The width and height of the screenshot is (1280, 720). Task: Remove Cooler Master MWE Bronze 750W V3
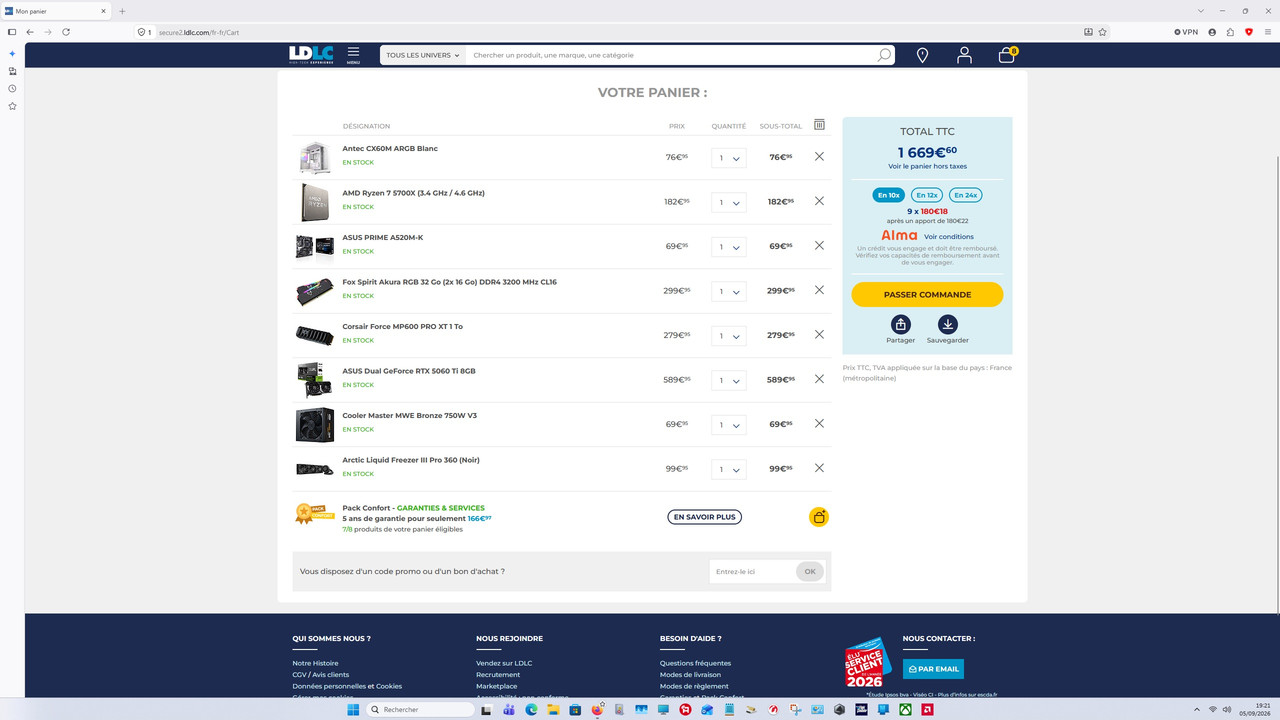(819, 424)
